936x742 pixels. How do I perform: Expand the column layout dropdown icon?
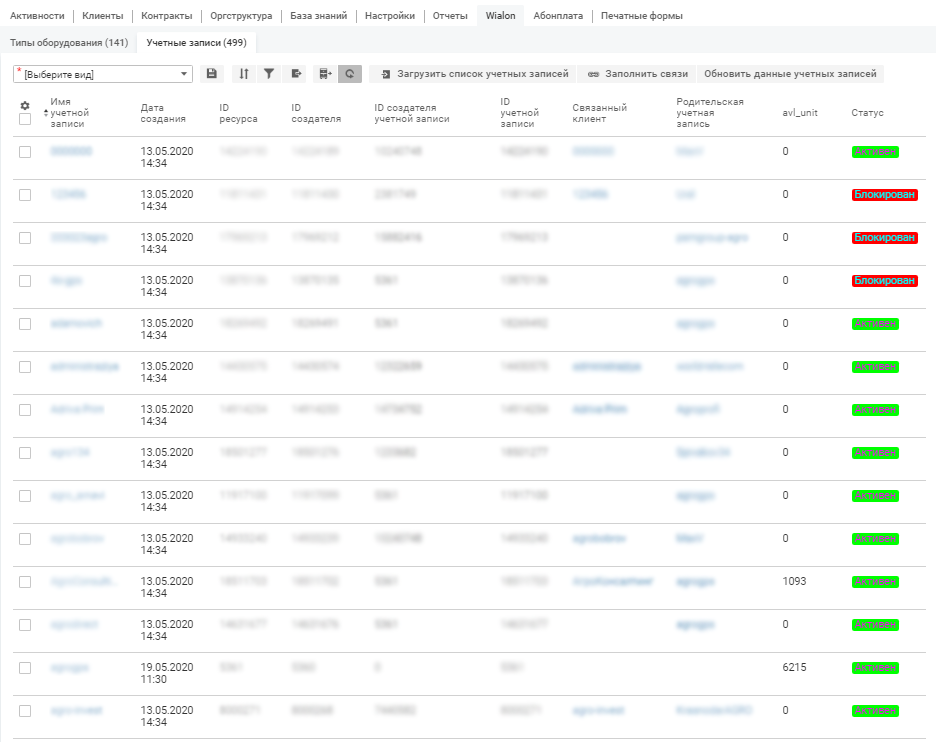[x=323, y=74]
